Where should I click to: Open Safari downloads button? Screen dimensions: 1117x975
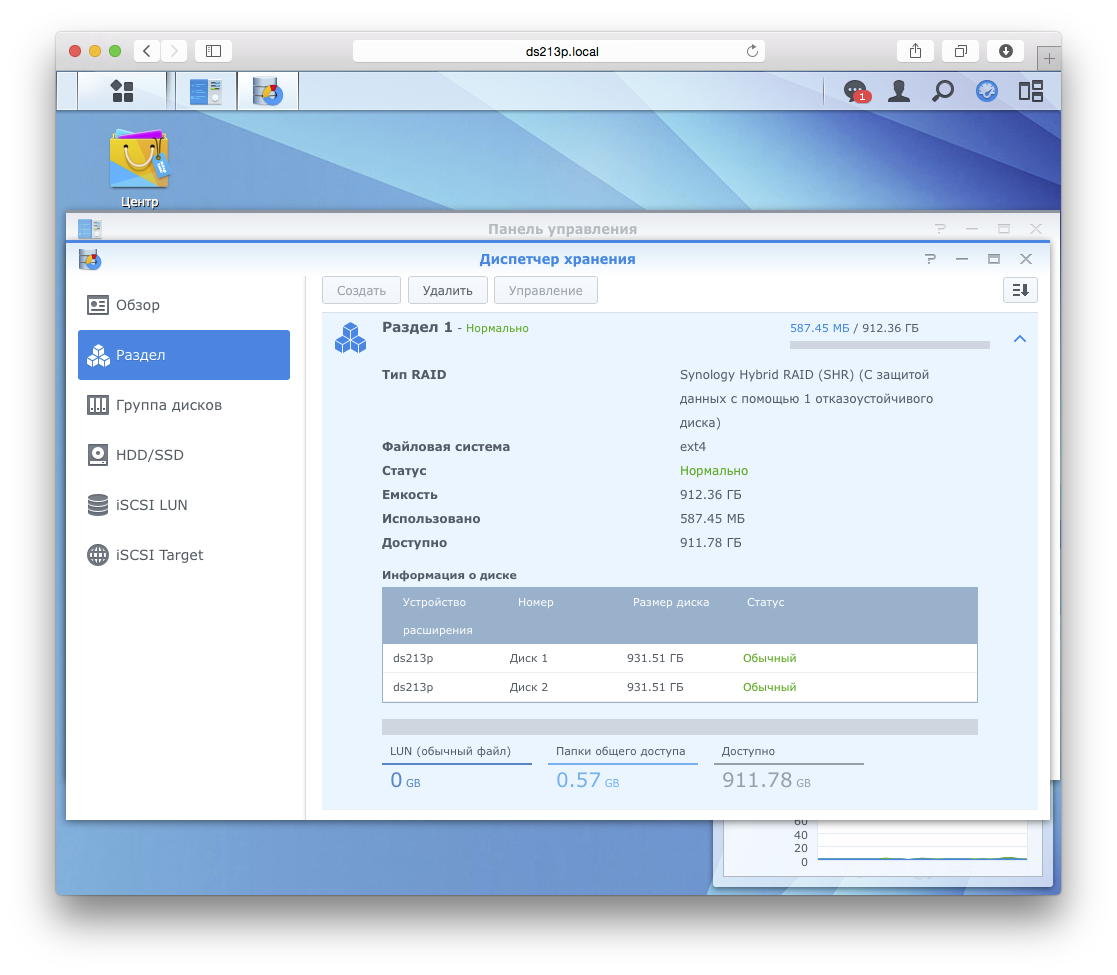click(1005, 51)
